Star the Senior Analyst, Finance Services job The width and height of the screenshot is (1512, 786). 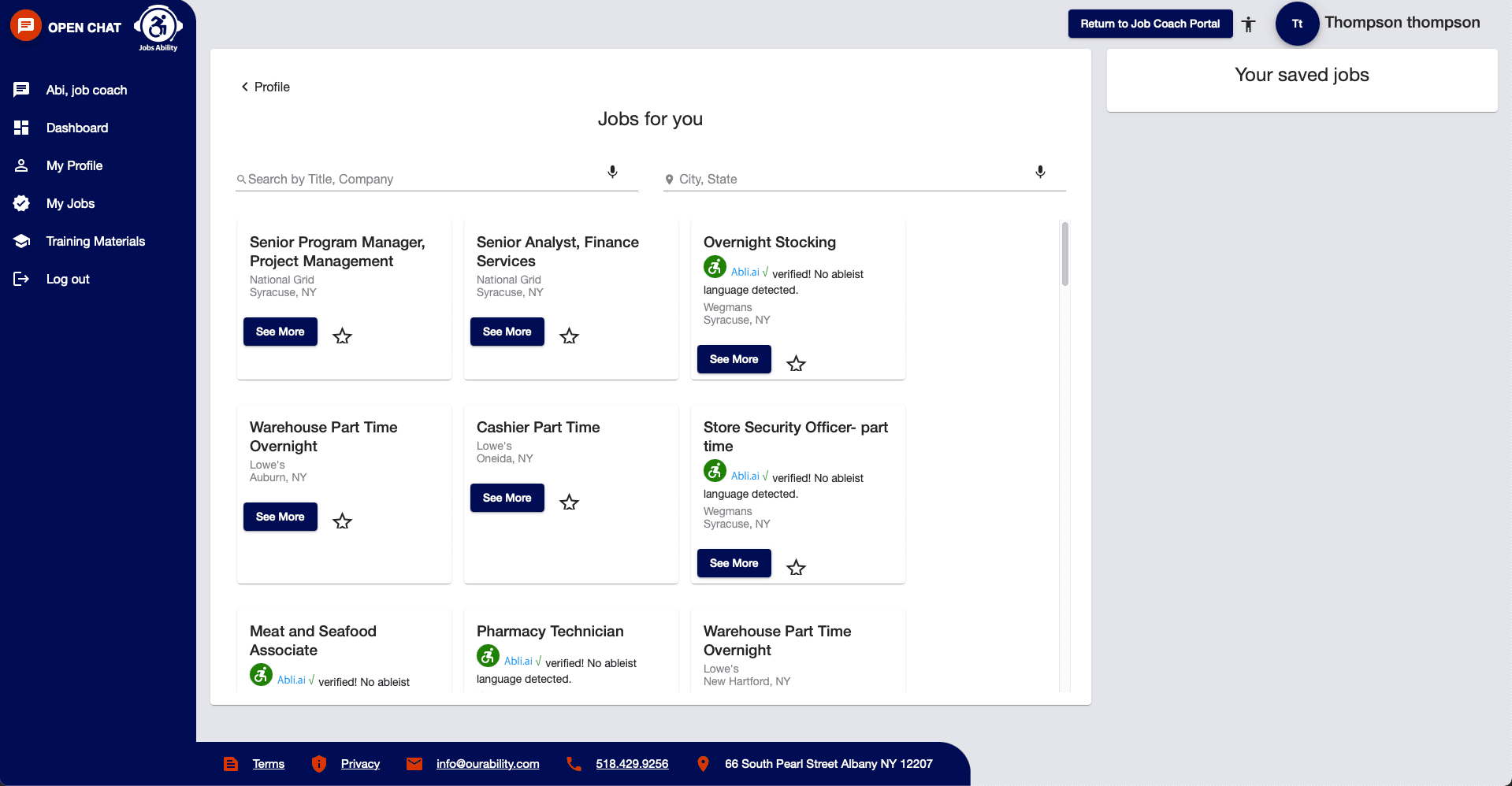(569, 336)
